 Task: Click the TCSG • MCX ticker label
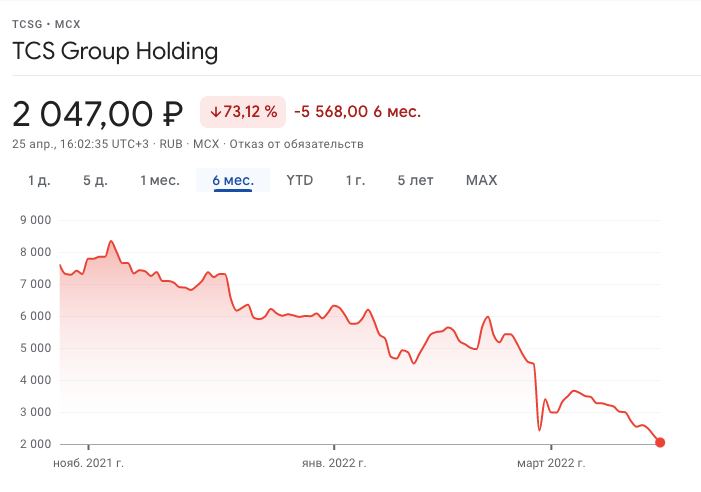coord(44,21)
